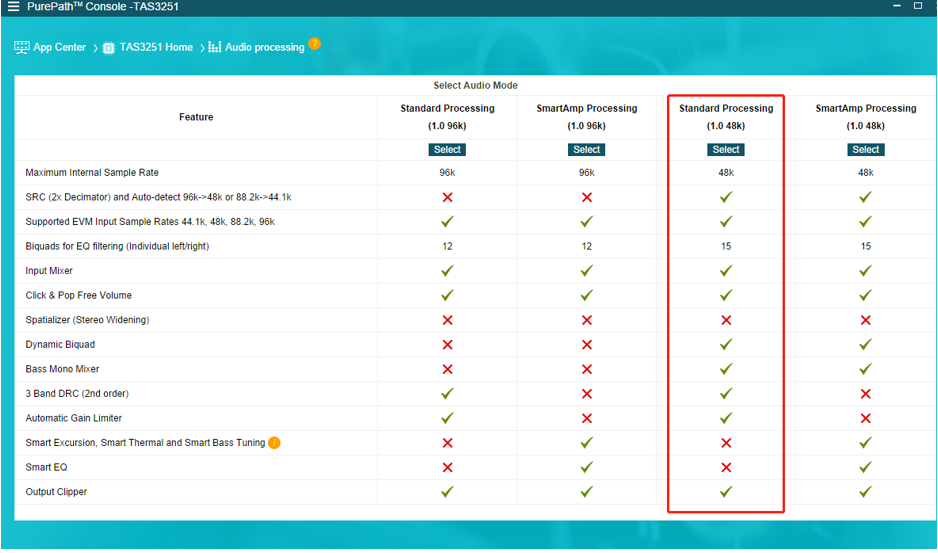Click Click & Pop Free Volume check under Standard 48k

(x=726, y=296)
